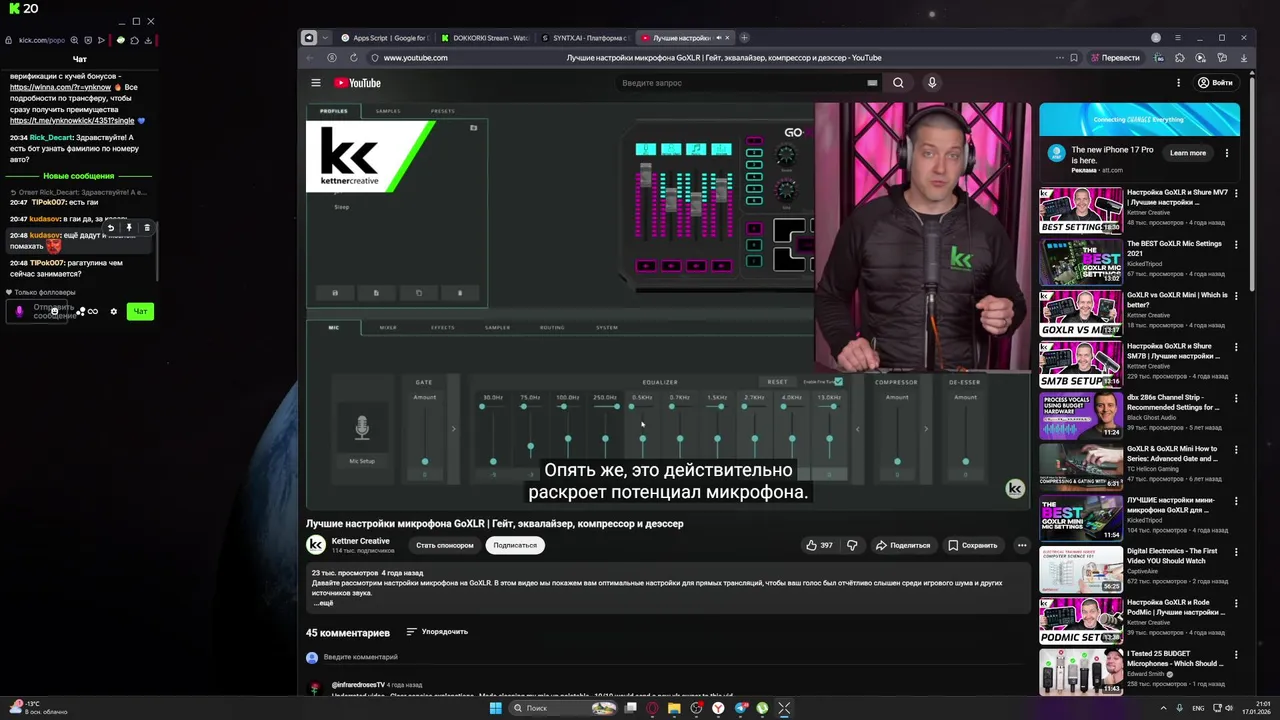This screenshot has width=1280, height=720.
Task: Switch to Apps Script browser tab
Action: click(x=383, y=38)
